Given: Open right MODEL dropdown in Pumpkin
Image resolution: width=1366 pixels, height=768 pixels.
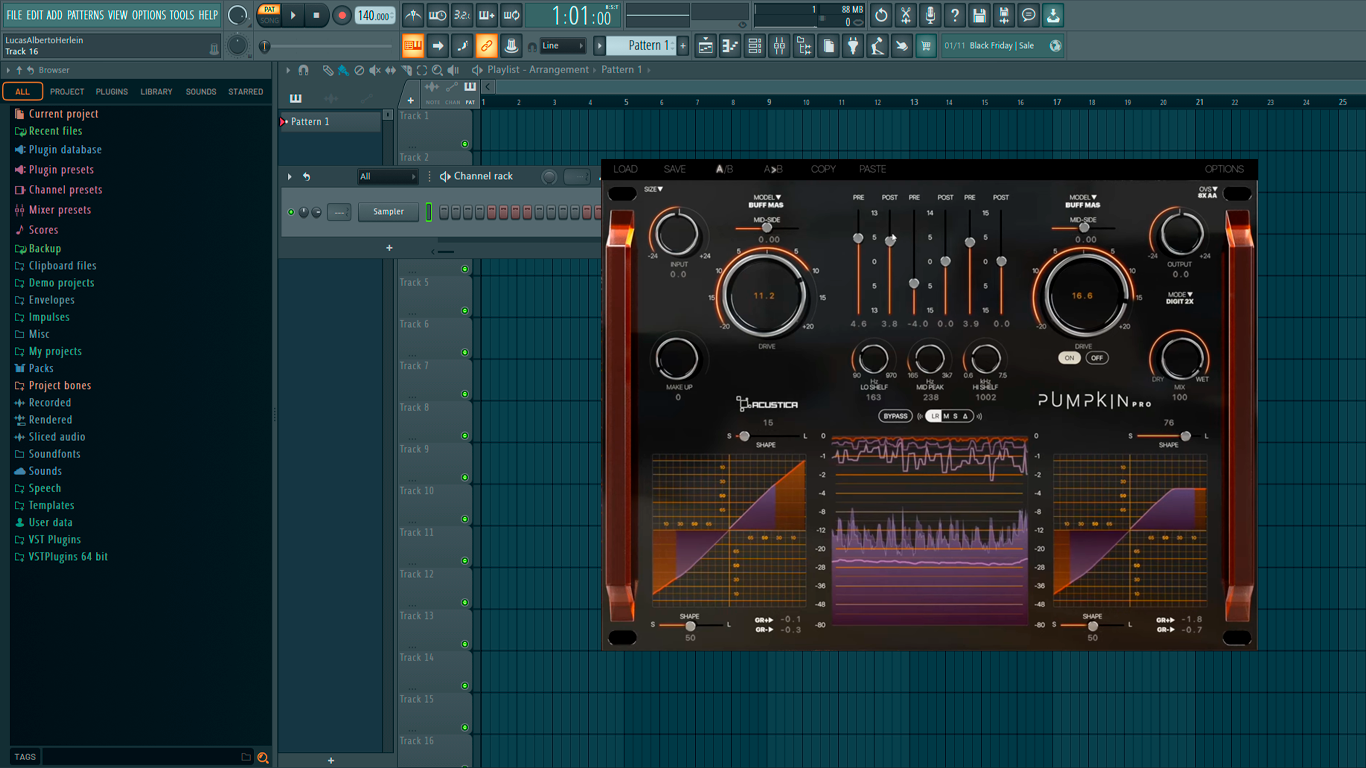Looking at the screenshot, I should [x=1082, y=198].
